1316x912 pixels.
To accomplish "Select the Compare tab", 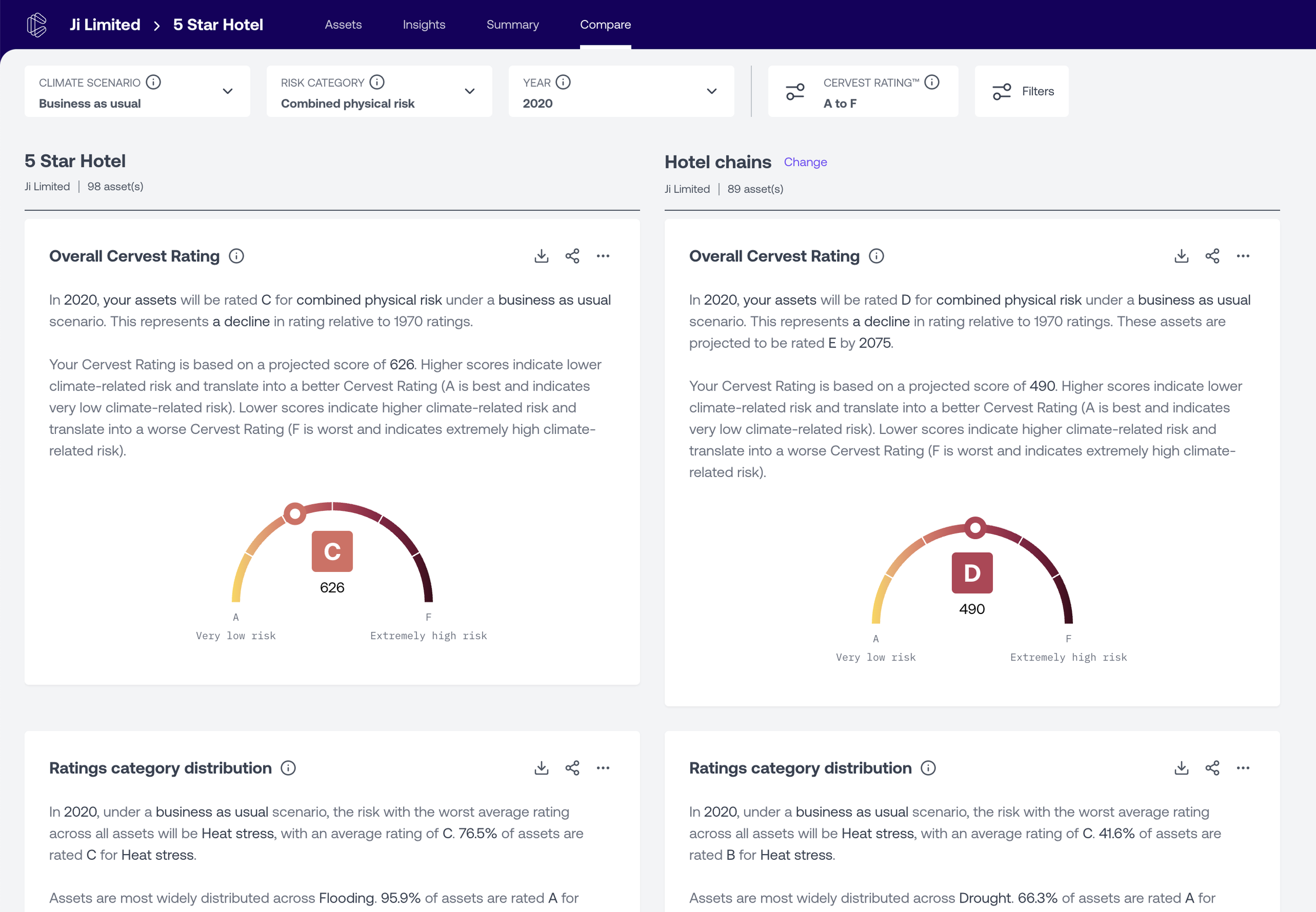I will 605,25.
